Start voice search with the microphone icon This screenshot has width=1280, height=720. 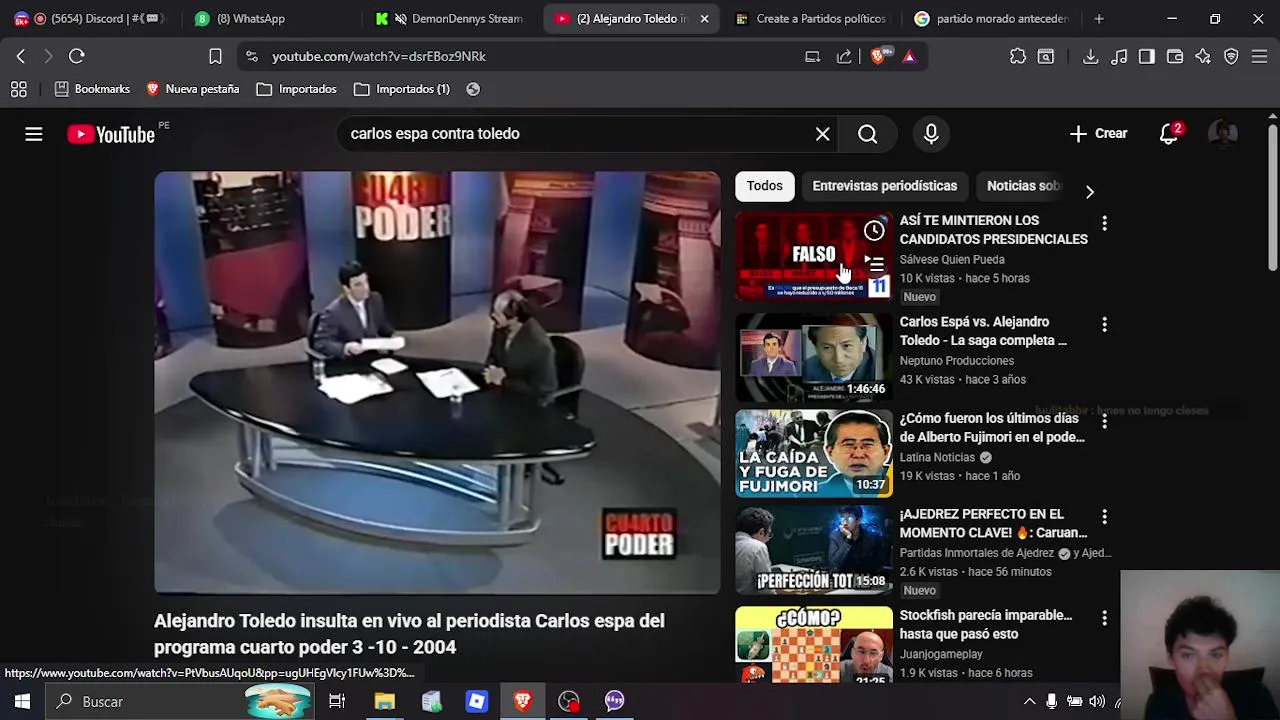pyautogui.click(x=931, y=134)
